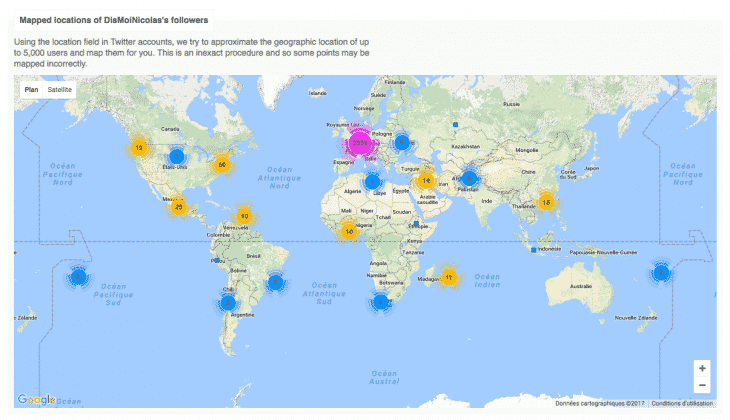Open the blue cluster over Afghanistan and Pakistan
The image size is (730, 420).
pyautogui.click(x=468, y=179)
